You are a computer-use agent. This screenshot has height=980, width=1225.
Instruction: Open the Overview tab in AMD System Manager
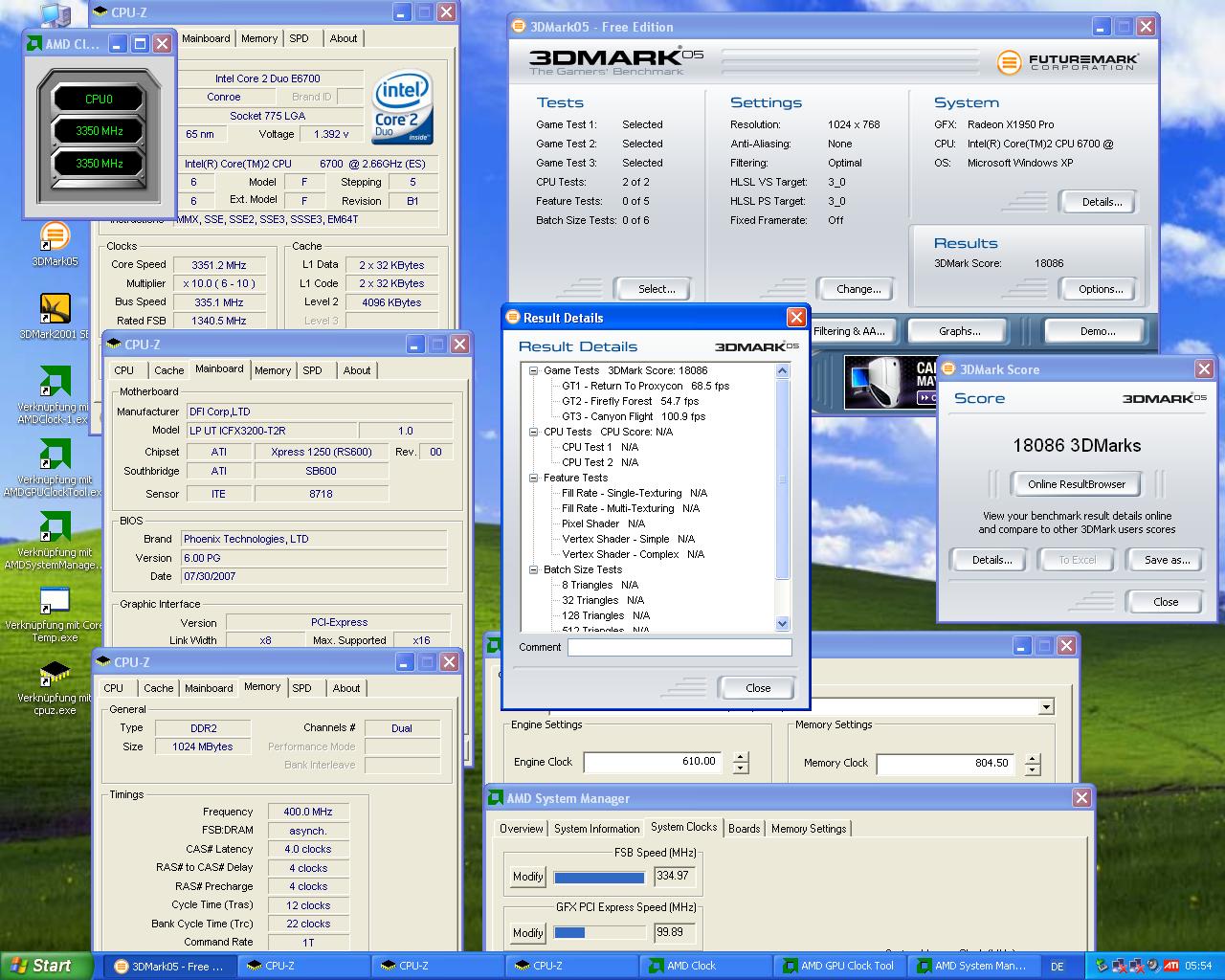coord(522,829)
